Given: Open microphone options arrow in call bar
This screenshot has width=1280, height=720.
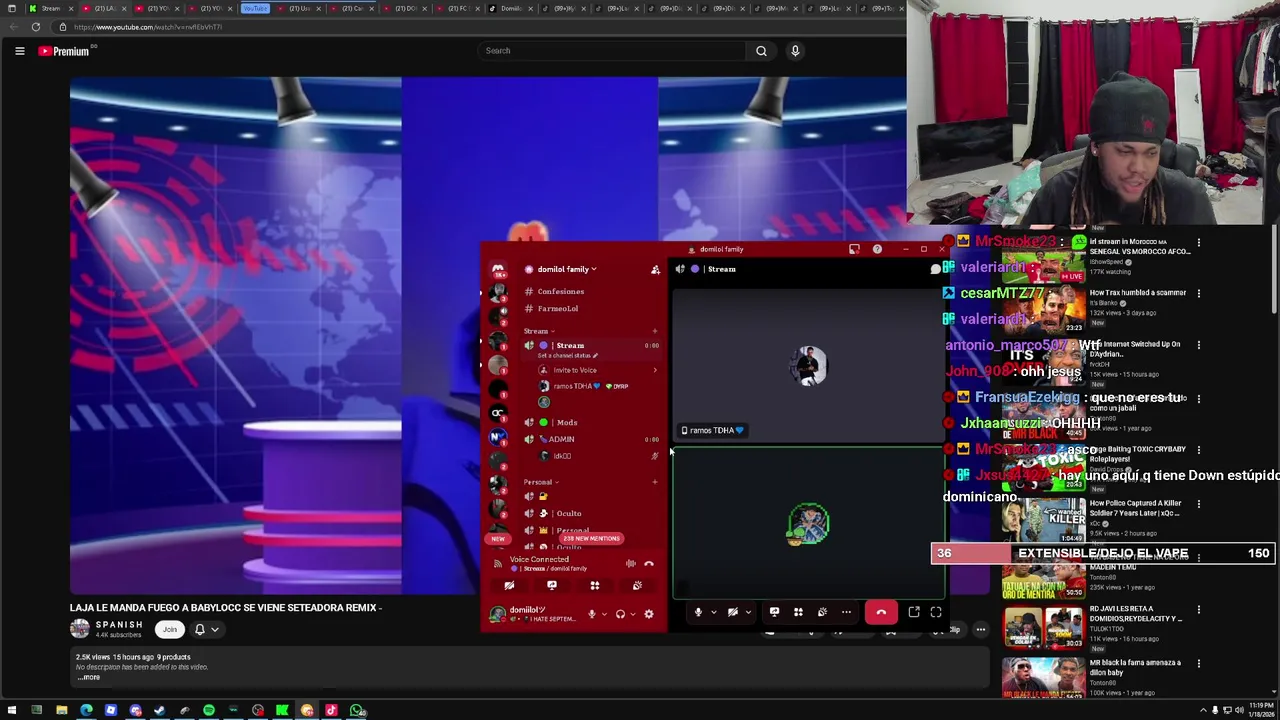Looking at the screenshot, I should (x=713, y=613).
